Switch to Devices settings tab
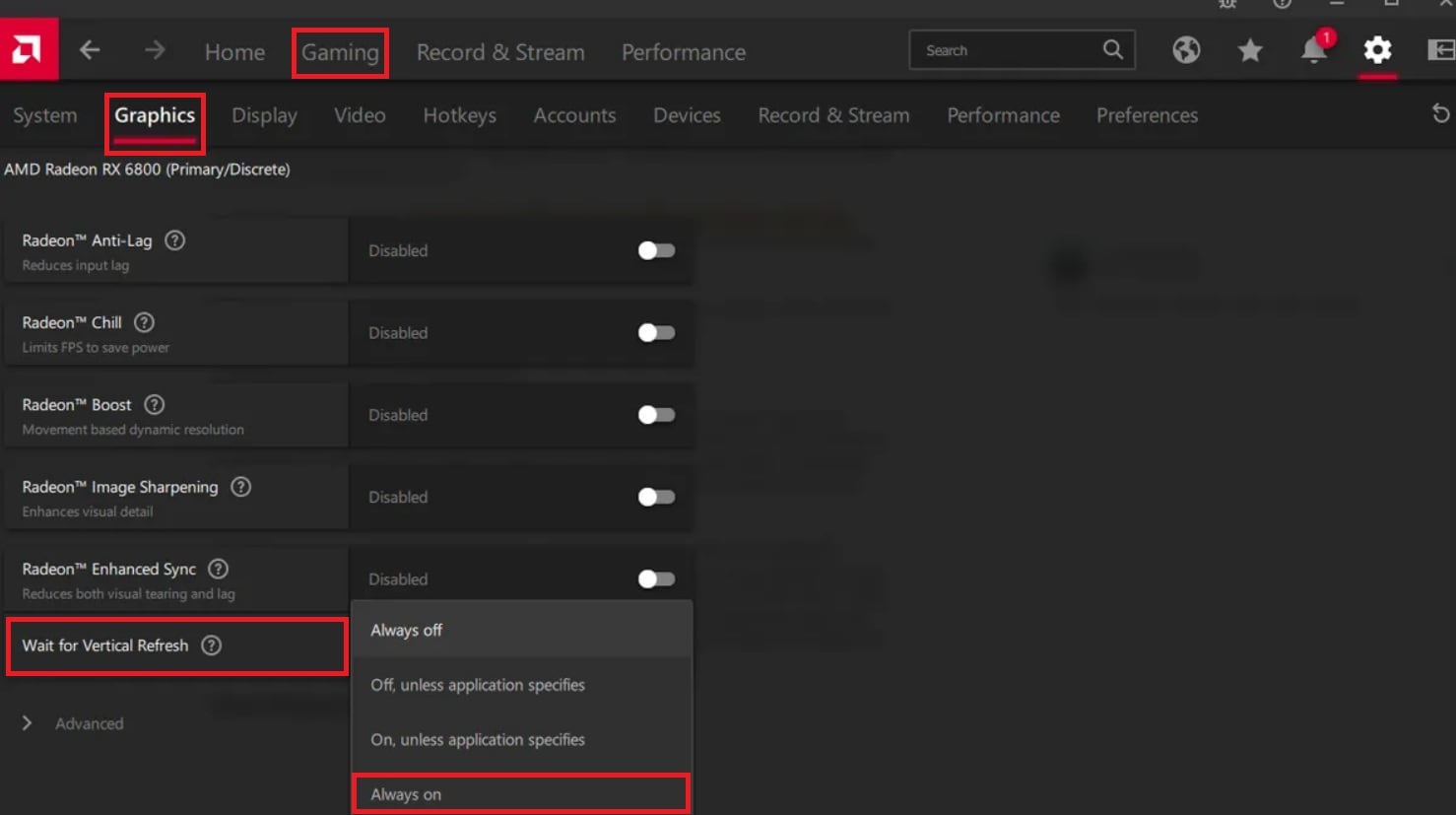 (687, 115)
